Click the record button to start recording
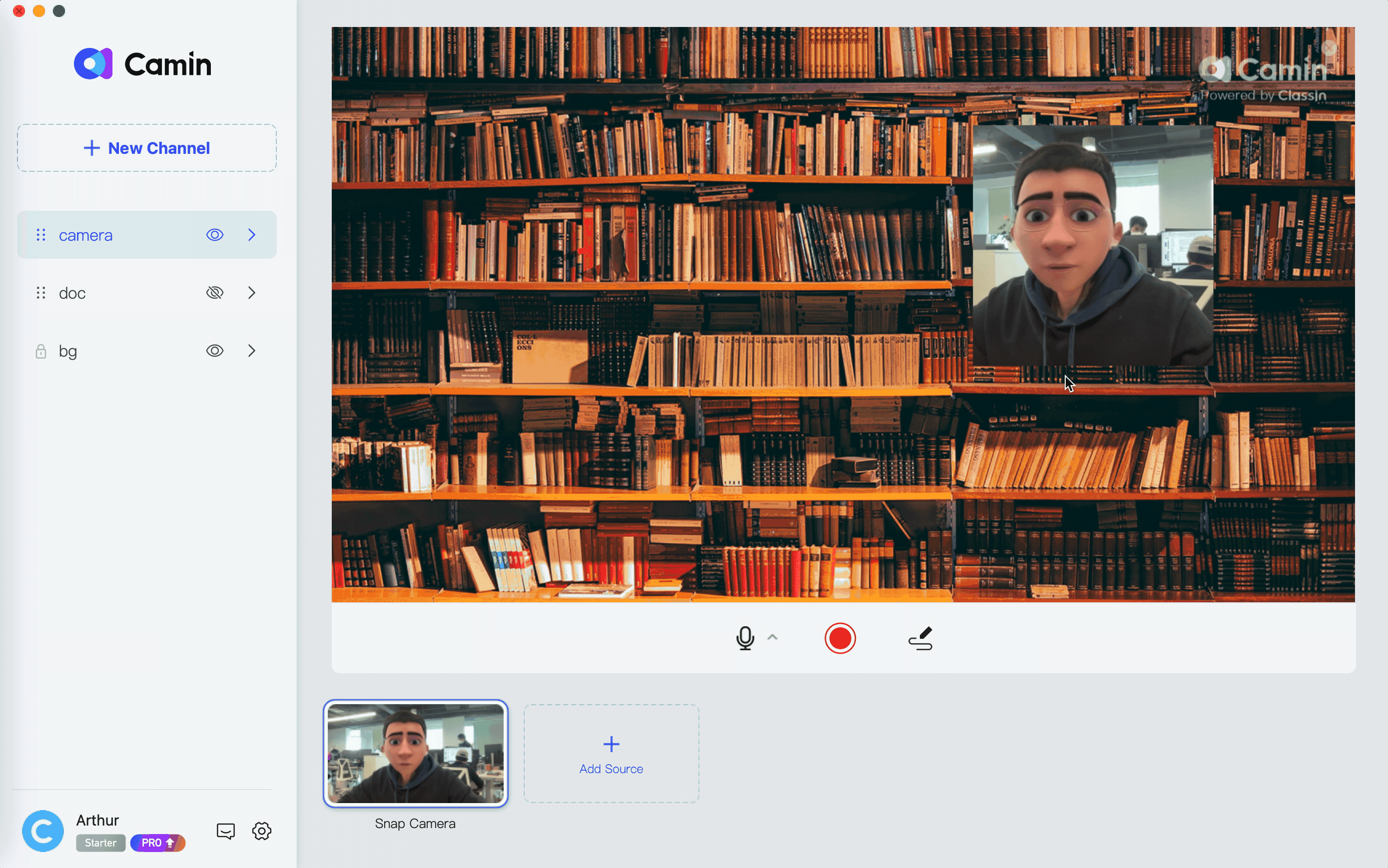Viewport: 1388px width, 868px height. coord(839,638)
